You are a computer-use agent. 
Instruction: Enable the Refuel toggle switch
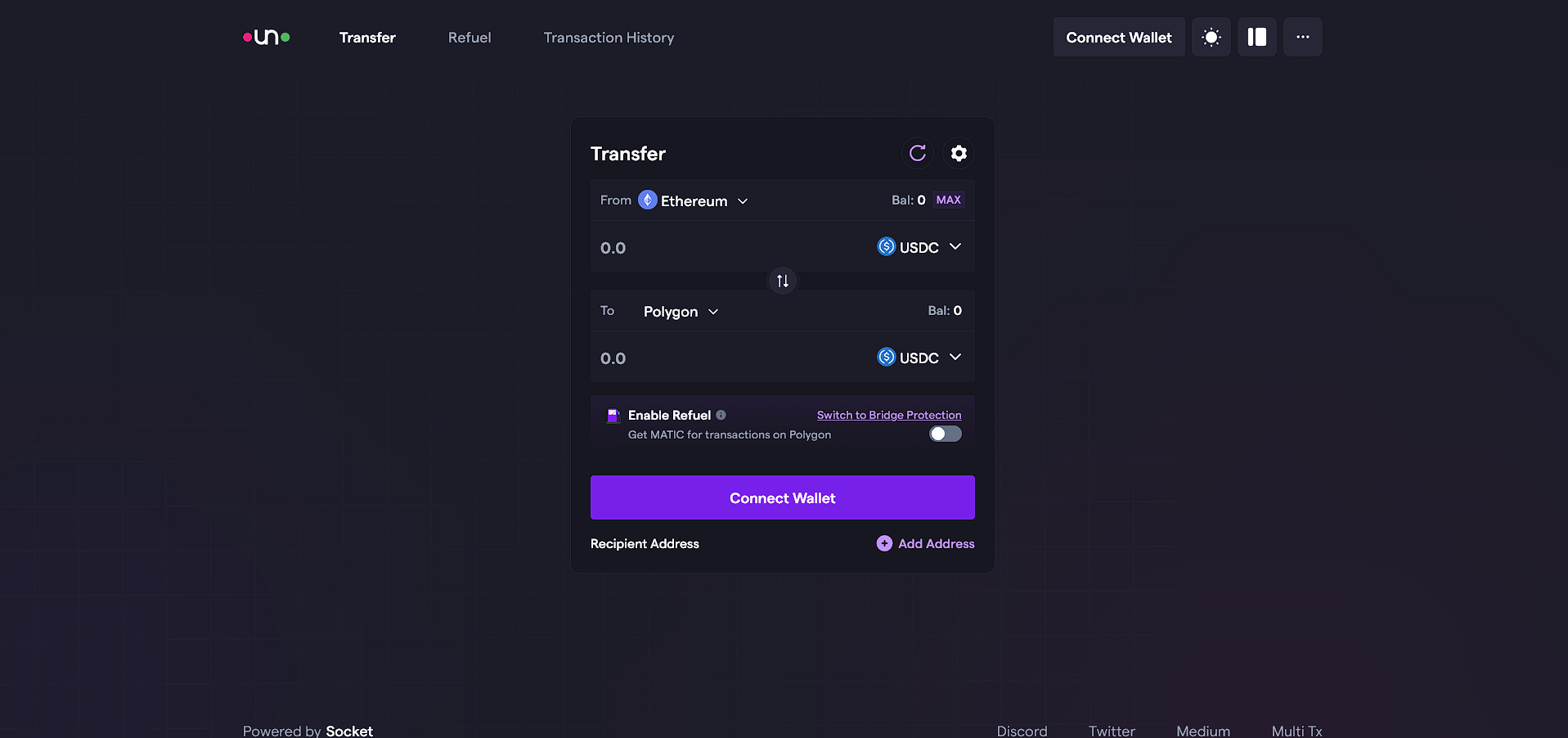pyautogui.click(x=946, y=434)
